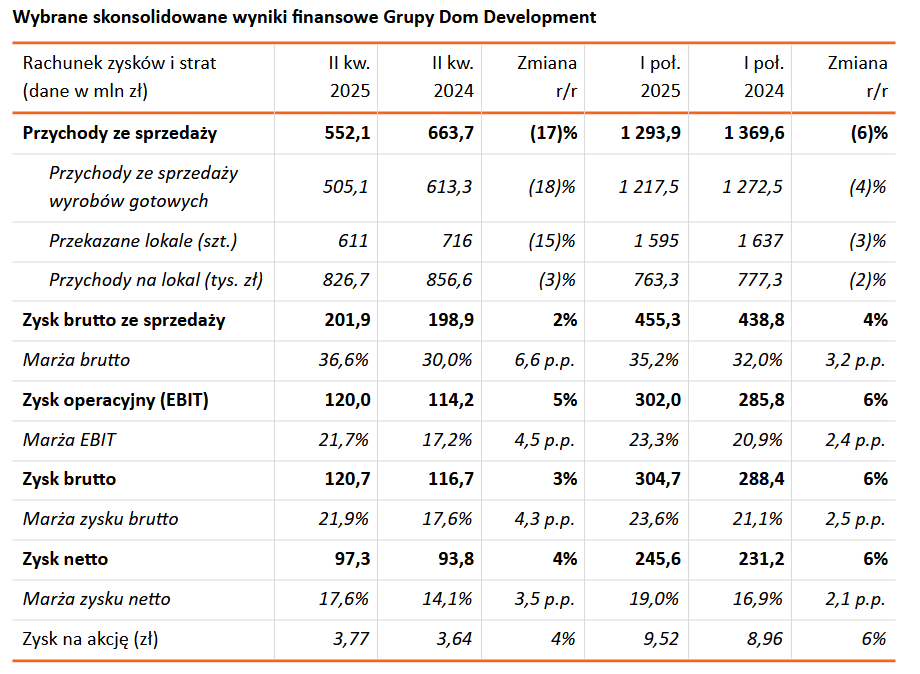Image resolution: width=920 pixels, height=674 pixels.
Task: Select the 36,6% gross margin value
Action: tap(345, 360)
